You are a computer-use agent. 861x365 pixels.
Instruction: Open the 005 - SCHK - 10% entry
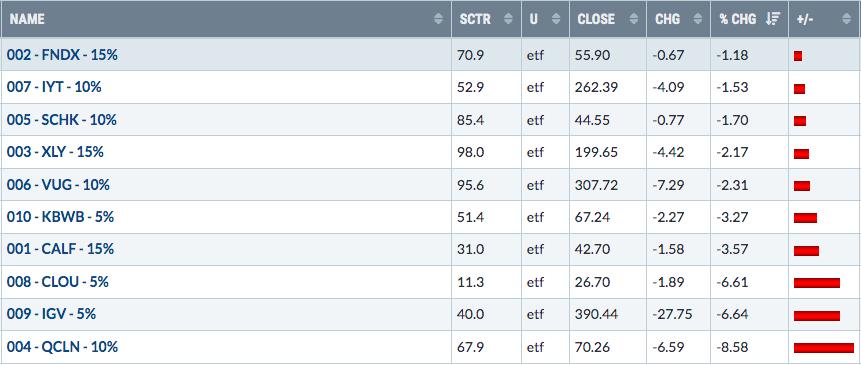coord(62,120)
